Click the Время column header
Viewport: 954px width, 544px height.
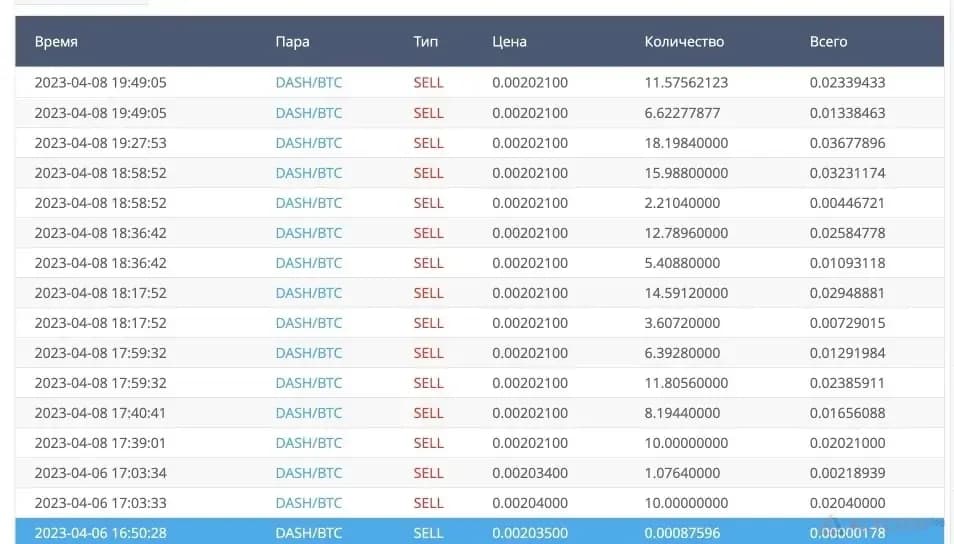56,42
